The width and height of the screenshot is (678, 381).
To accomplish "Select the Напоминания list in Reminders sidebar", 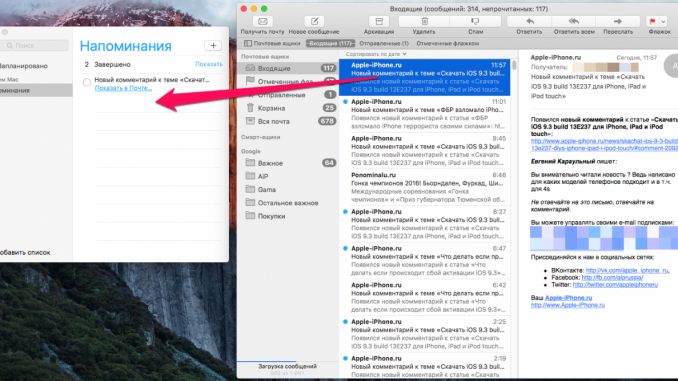I will pyautogui.click(x=36, y=90).
